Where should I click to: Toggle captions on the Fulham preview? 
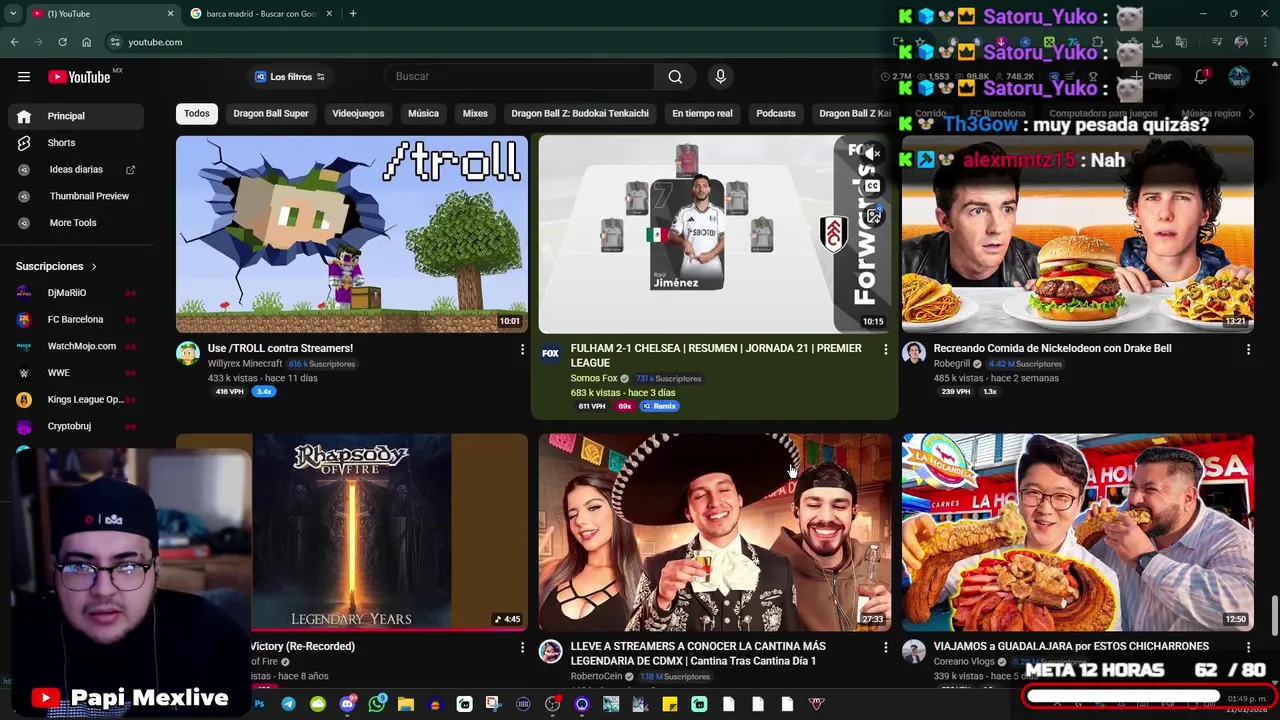coord(873,185)
